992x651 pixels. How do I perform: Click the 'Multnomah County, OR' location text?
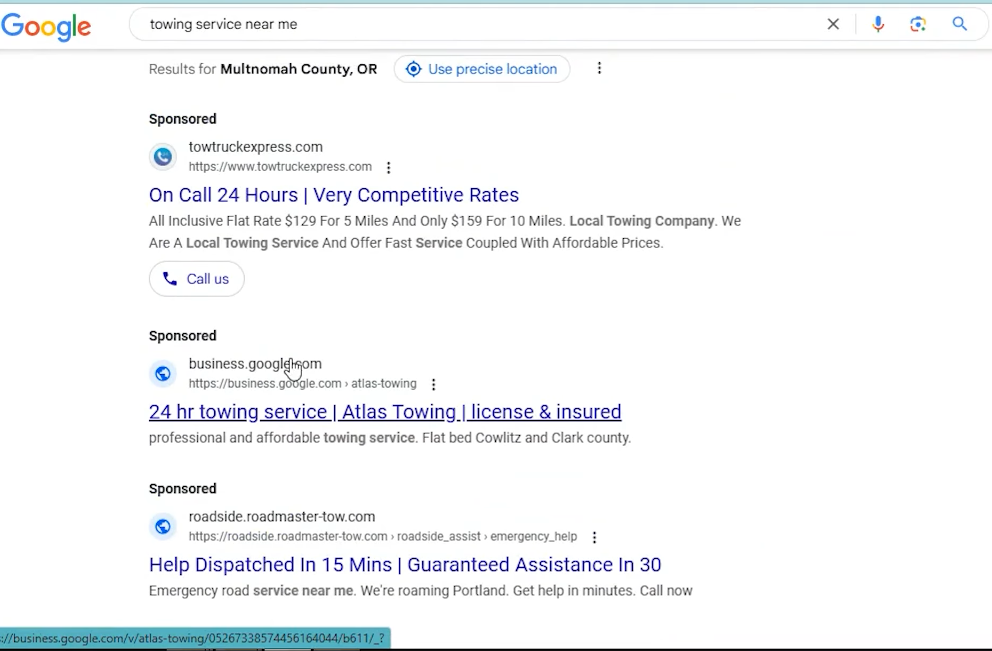tap(299, 69)
